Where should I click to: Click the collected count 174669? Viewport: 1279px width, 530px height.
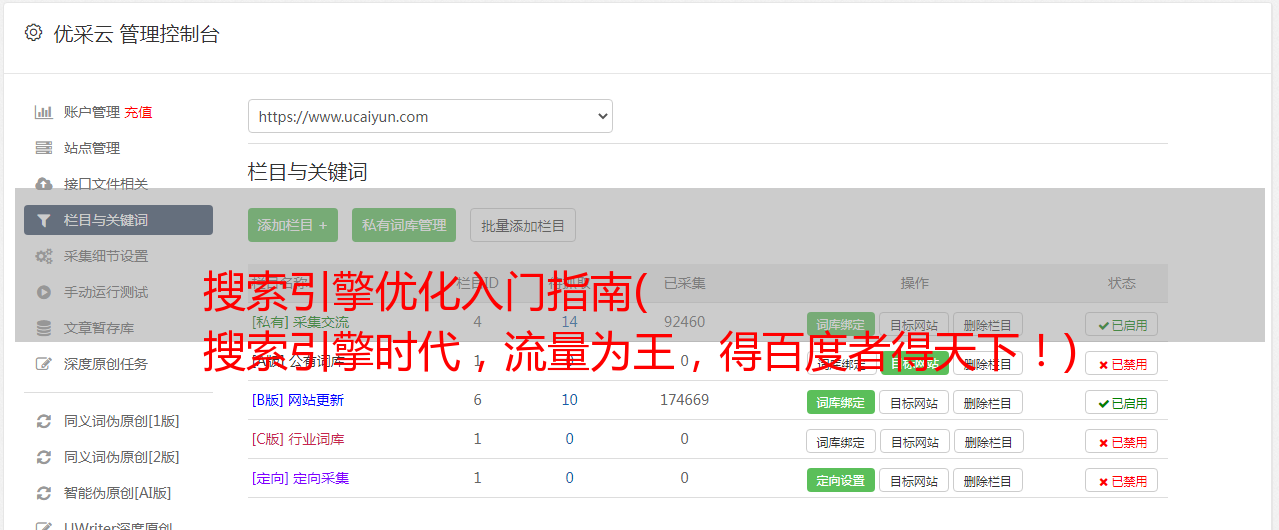coord(684,400)
